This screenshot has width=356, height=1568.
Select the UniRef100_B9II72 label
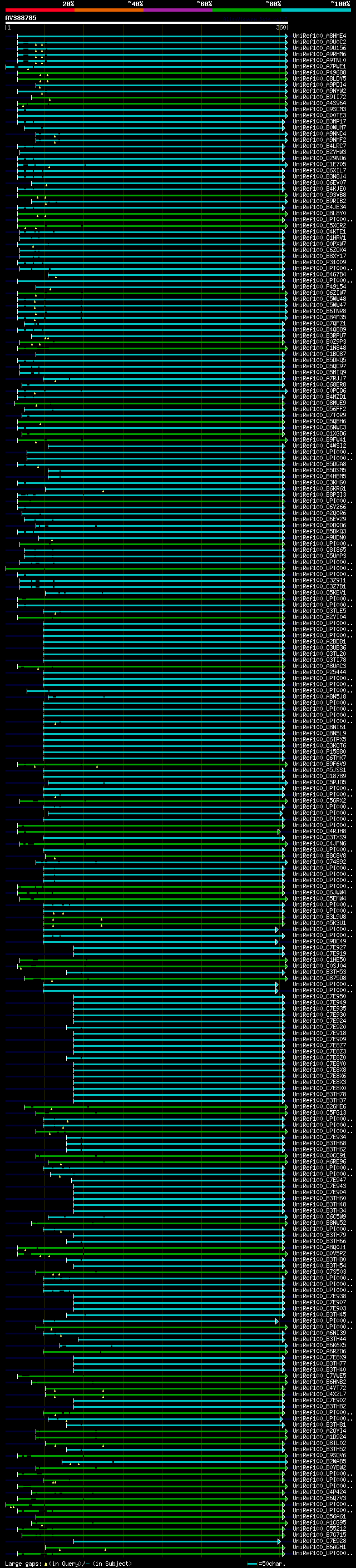319,97
